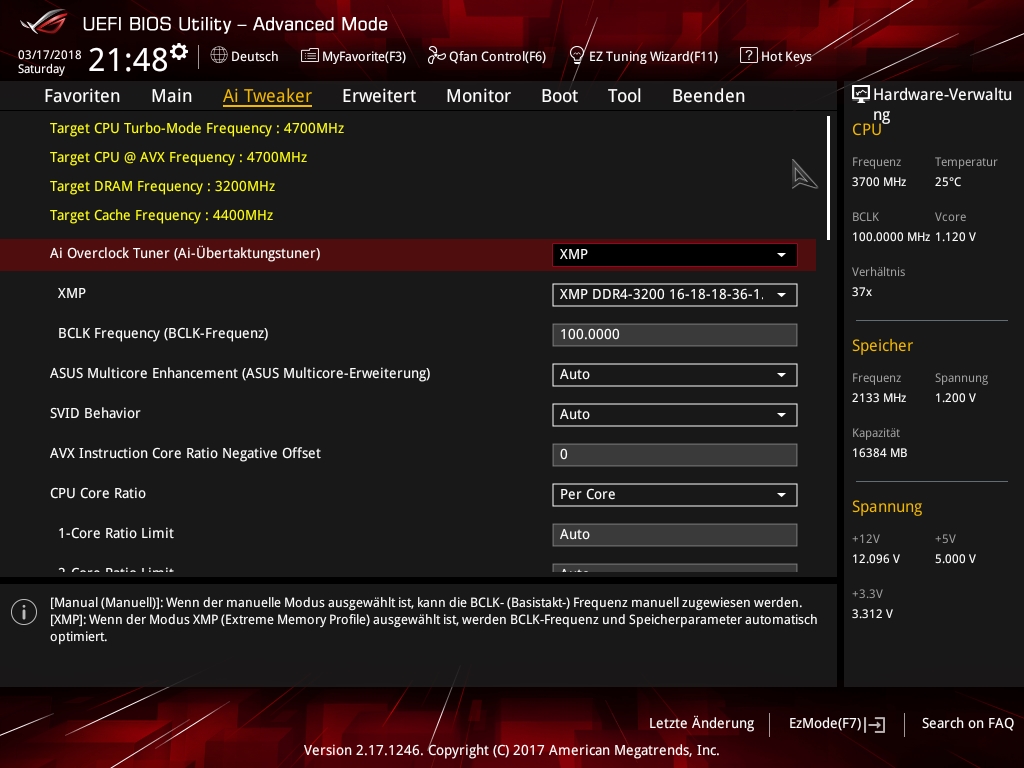
Task: Open the Erweitert tab
Action: tap(379, 96)
